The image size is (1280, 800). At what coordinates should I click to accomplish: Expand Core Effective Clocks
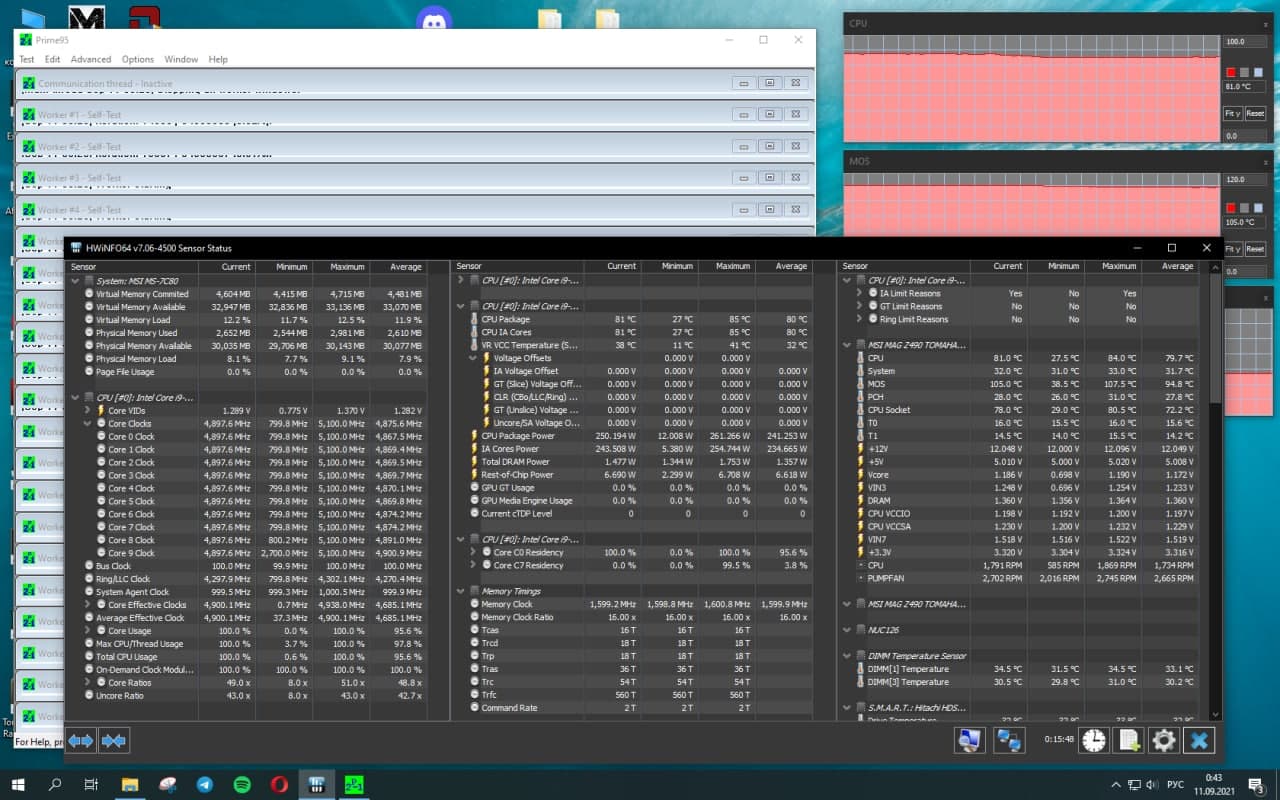pos(88,605)
